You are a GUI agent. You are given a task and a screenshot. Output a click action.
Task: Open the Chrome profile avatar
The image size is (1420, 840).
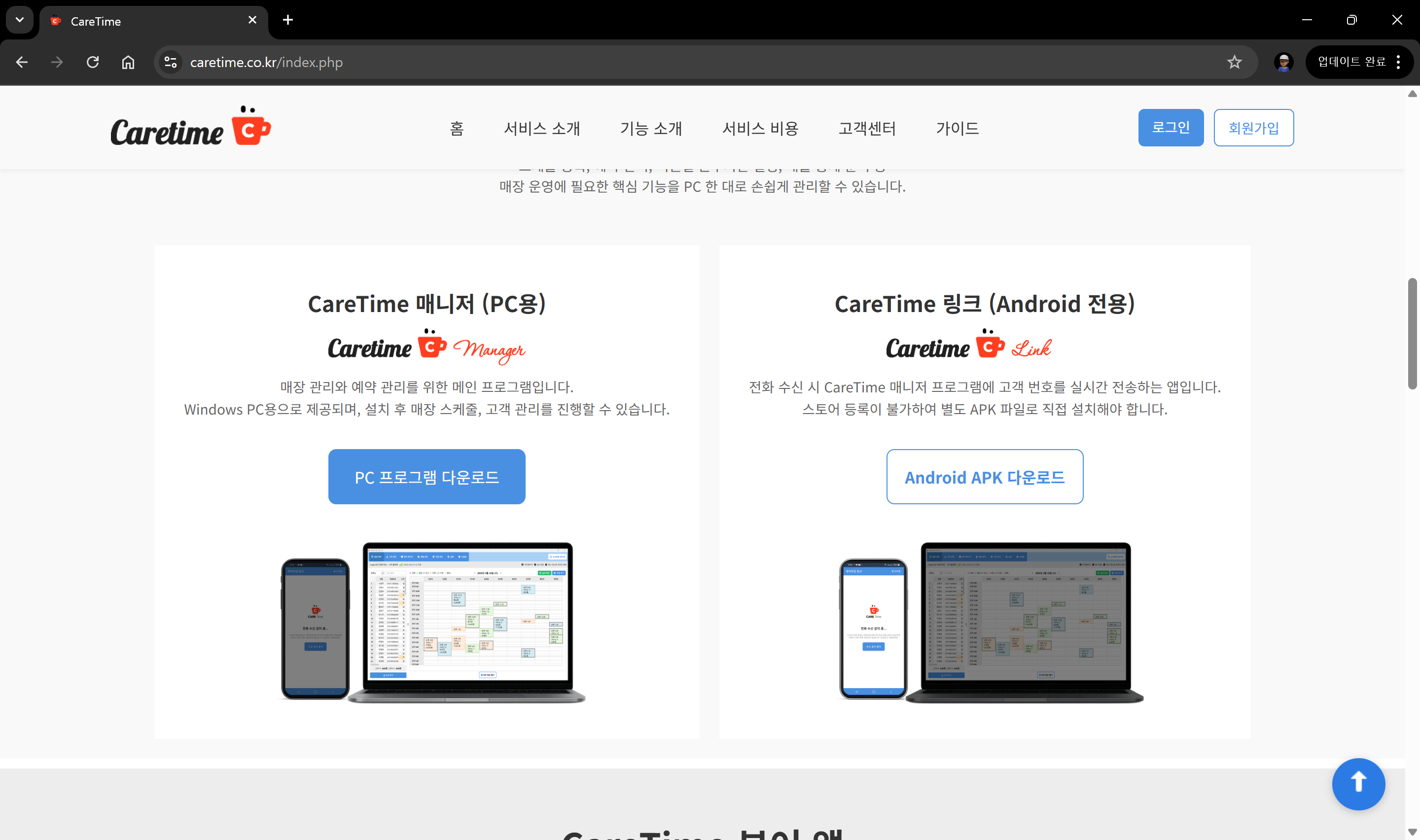(1283, 62)
